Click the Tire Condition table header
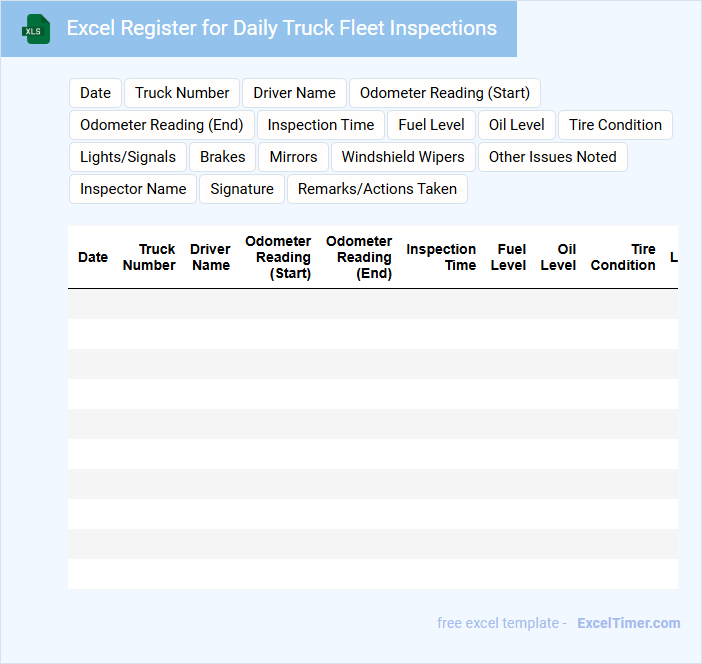Screen dimensions: 702x664 pos(623,257)
